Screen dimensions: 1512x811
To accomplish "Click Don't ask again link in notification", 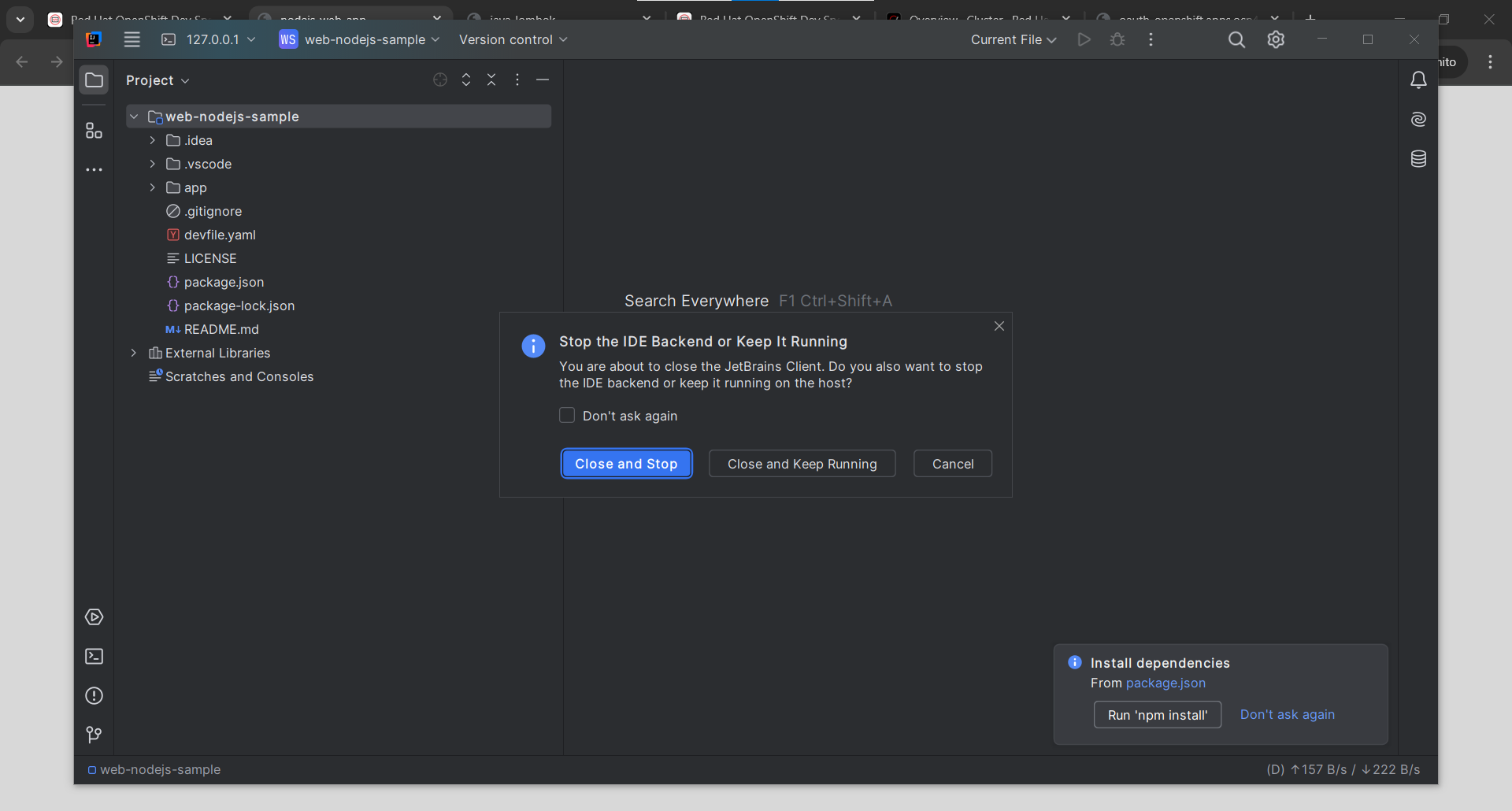I will 1288,715.
